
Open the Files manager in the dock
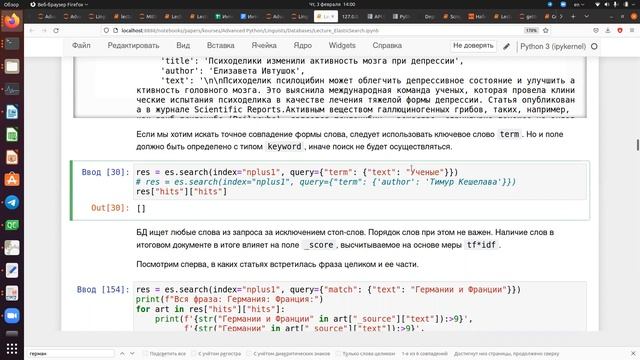point(12,66)
